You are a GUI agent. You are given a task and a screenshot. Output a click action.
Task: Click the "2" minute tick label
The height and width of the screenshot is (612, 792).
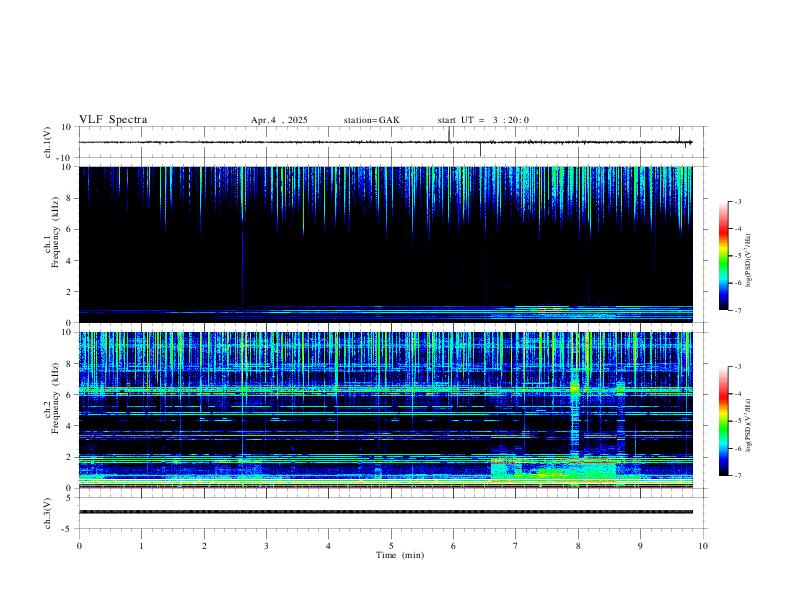point(204,546)
